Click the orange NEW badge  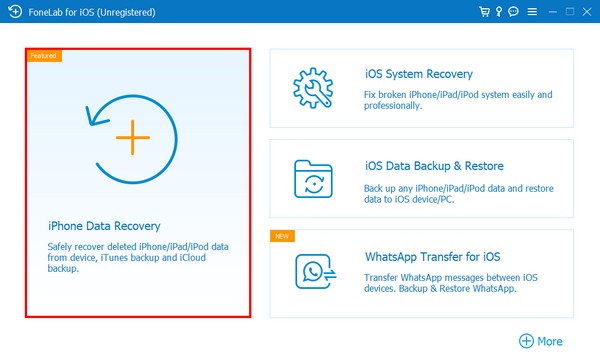point(282,236)
